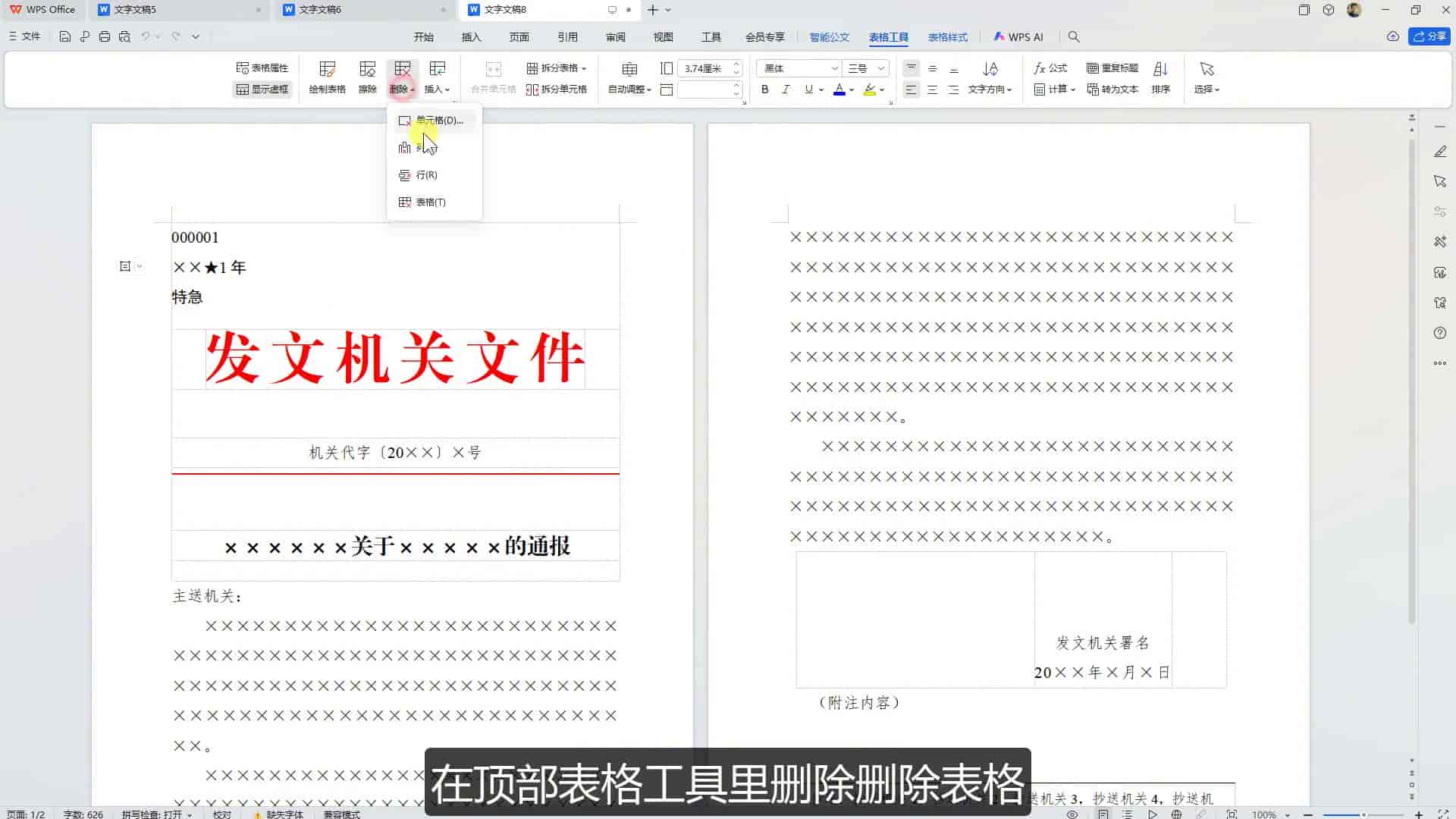Click the save icon in quick access
The image size is (1456, 819).
[x=65, y=36]
